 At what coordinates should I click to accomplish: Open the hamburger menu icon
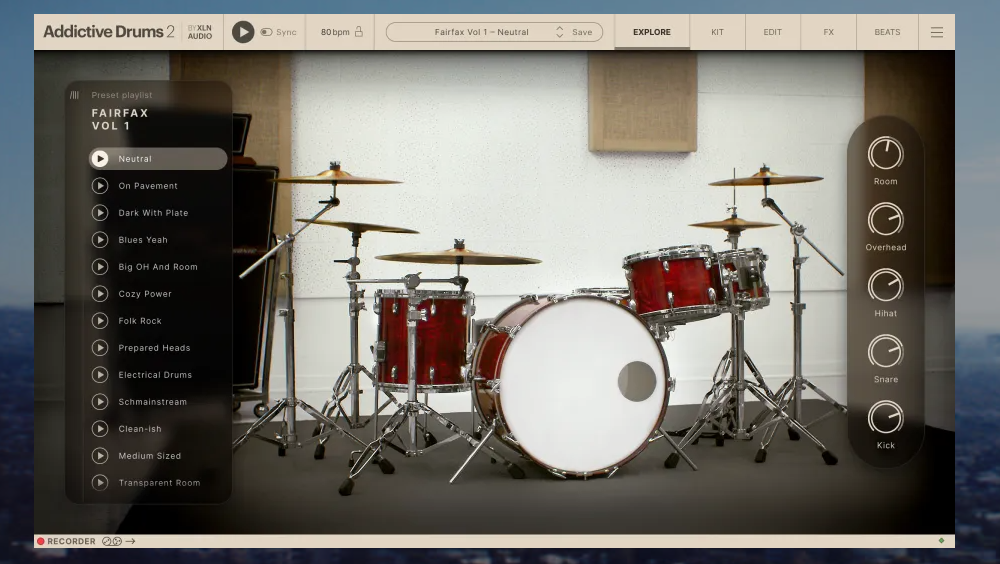click(x=937, y=32)
